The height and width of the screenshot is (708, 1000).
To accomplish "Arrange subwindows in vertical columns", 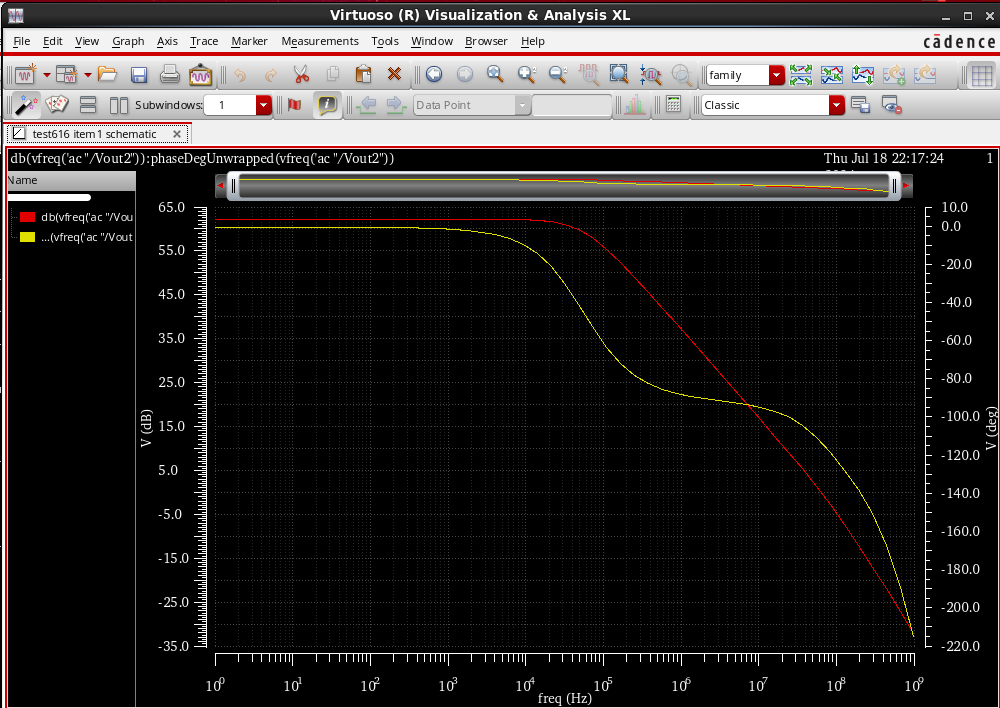I will click(119, 105).
